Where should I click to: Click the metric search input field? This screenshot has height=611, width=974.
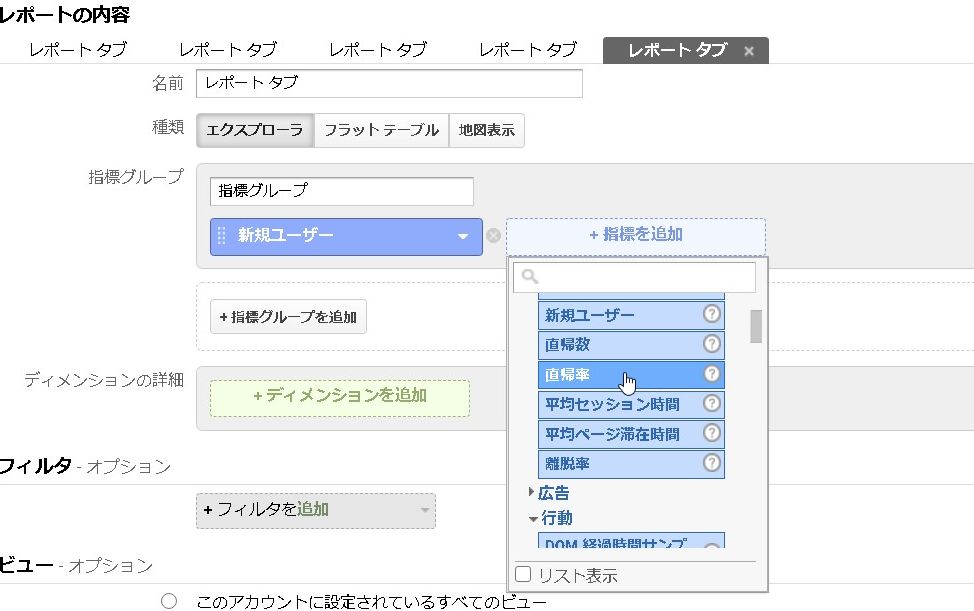[x=634, y=277]
